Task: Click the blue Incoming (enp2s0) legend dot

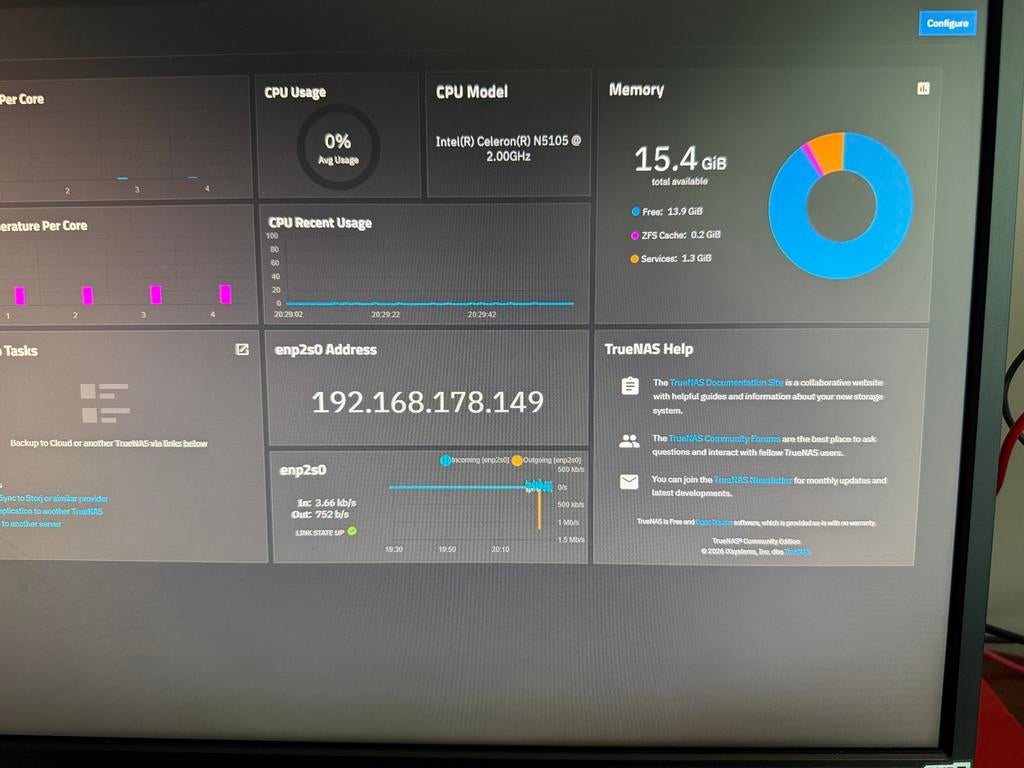Action: tap(445, 460)
